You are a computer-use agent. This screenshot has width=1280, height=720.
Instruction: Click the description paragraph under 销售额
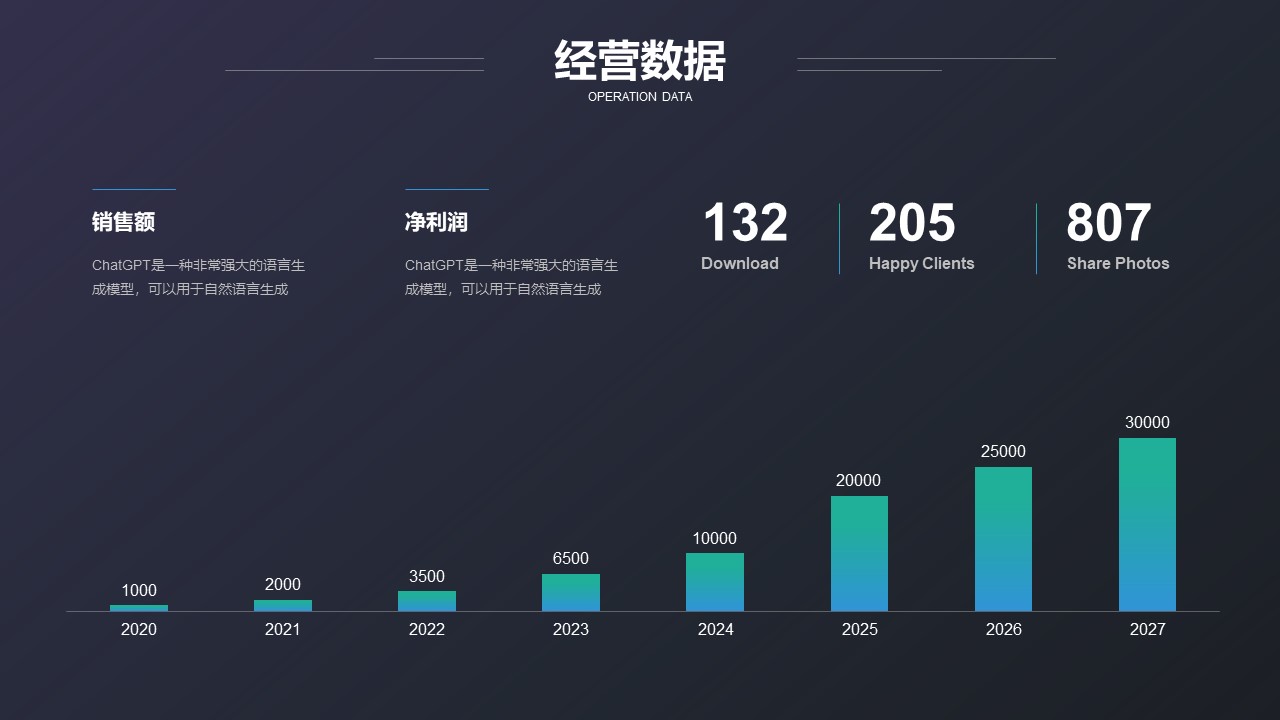198,277
